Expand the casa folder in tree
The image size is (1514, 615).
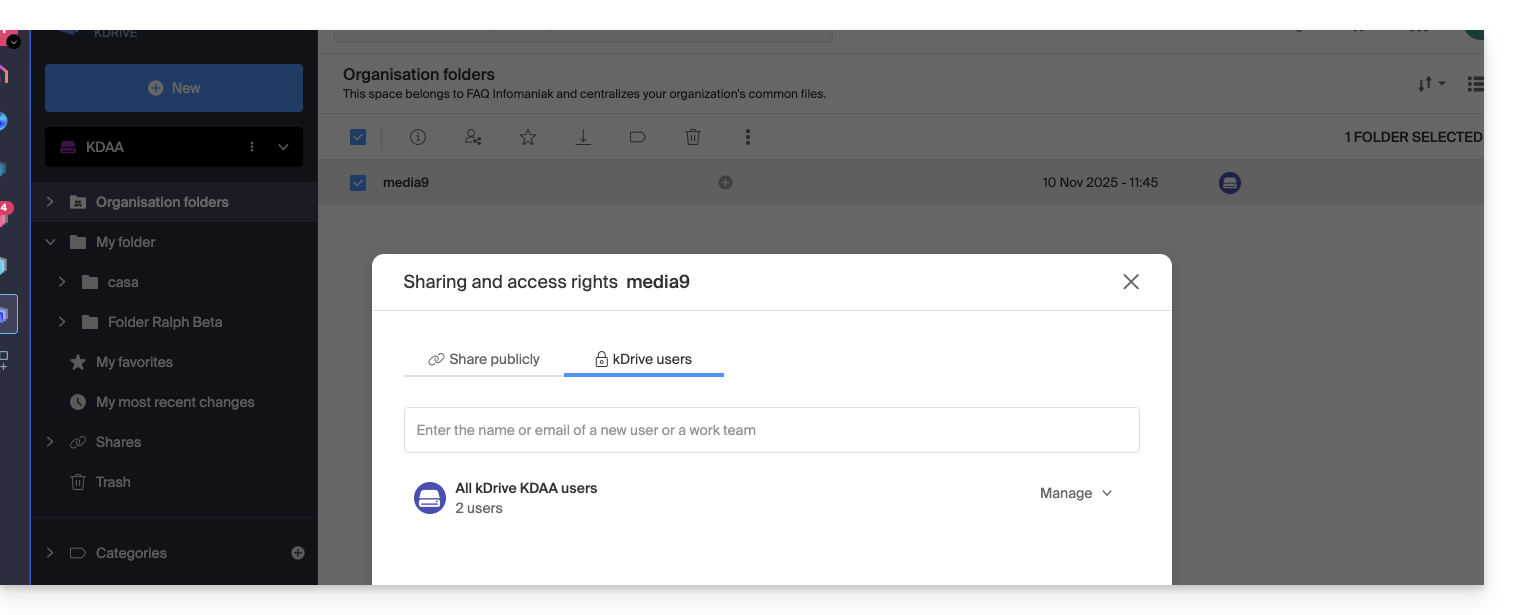pyautogui.click(x=62, y=282)
